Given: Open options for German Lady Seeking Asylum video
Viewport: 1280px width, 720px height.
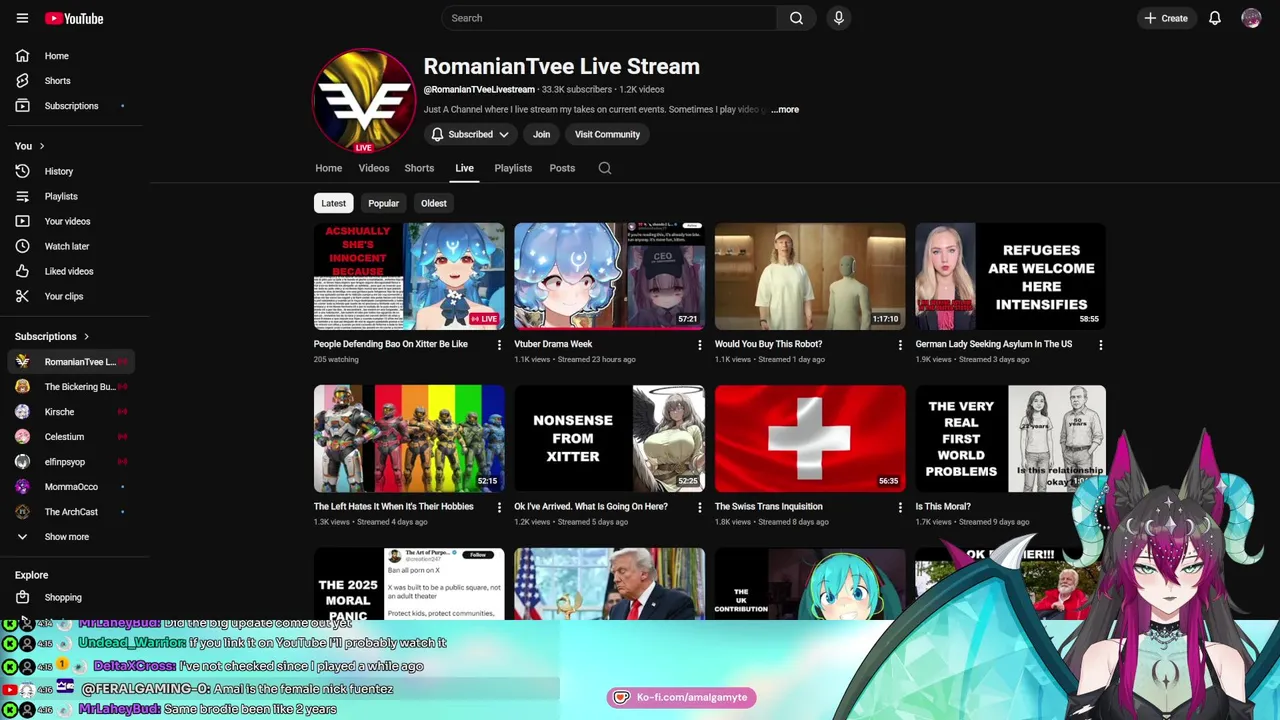Looking at the screenshot, I should click(1100, 345).
